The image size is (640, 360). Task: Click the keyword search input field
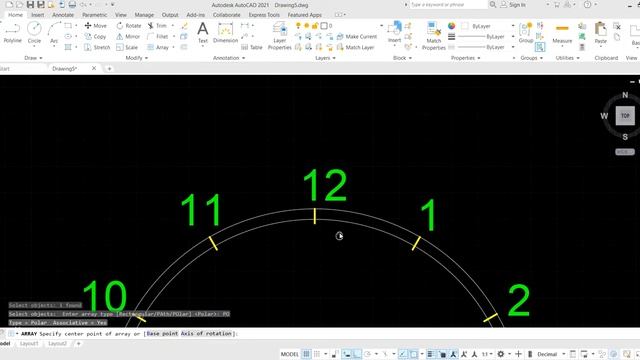448,5
